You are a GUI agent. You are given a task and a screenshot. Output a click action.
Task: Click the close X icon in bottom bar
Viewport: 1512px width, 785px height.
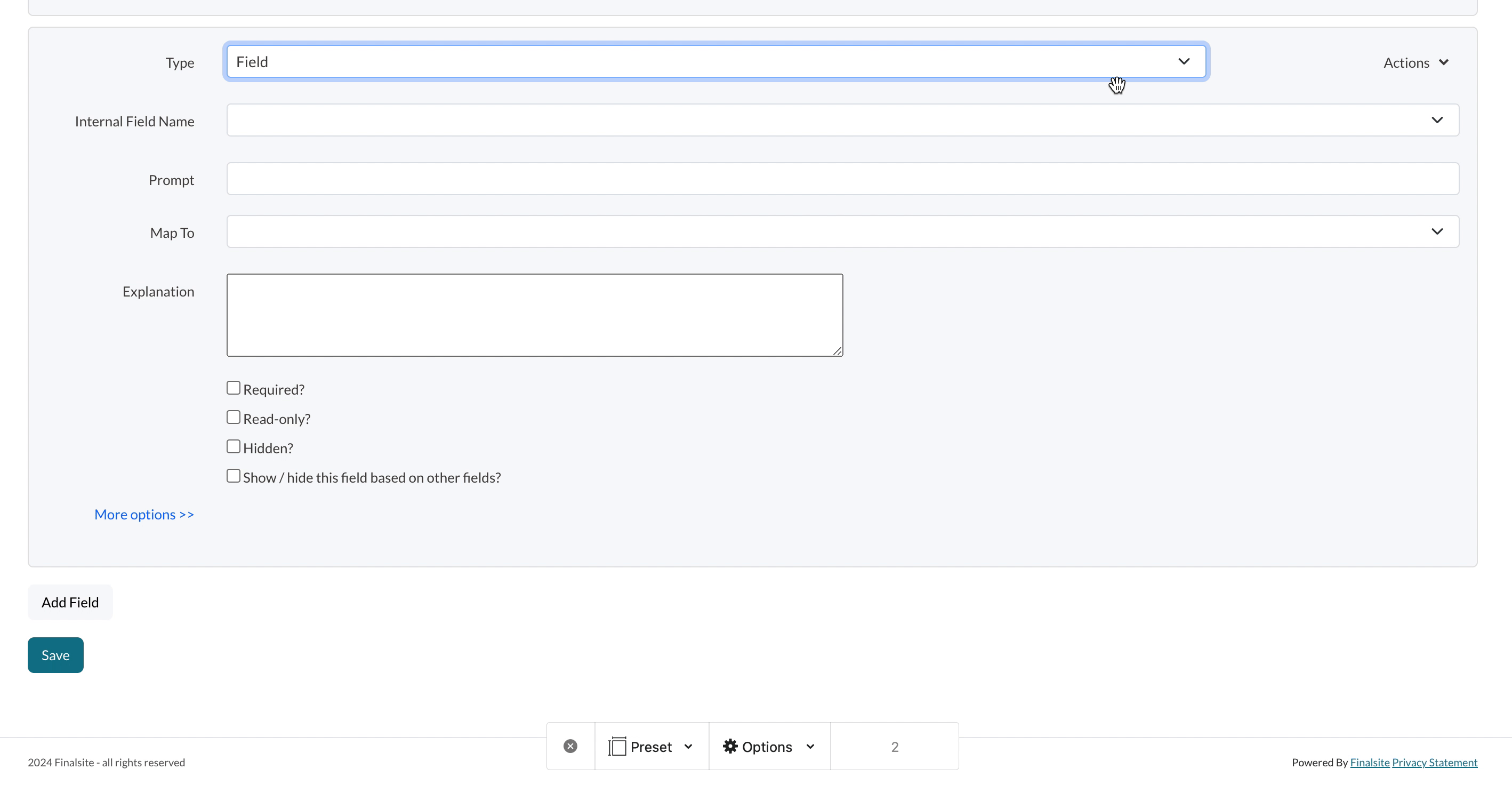click(570, 746)
